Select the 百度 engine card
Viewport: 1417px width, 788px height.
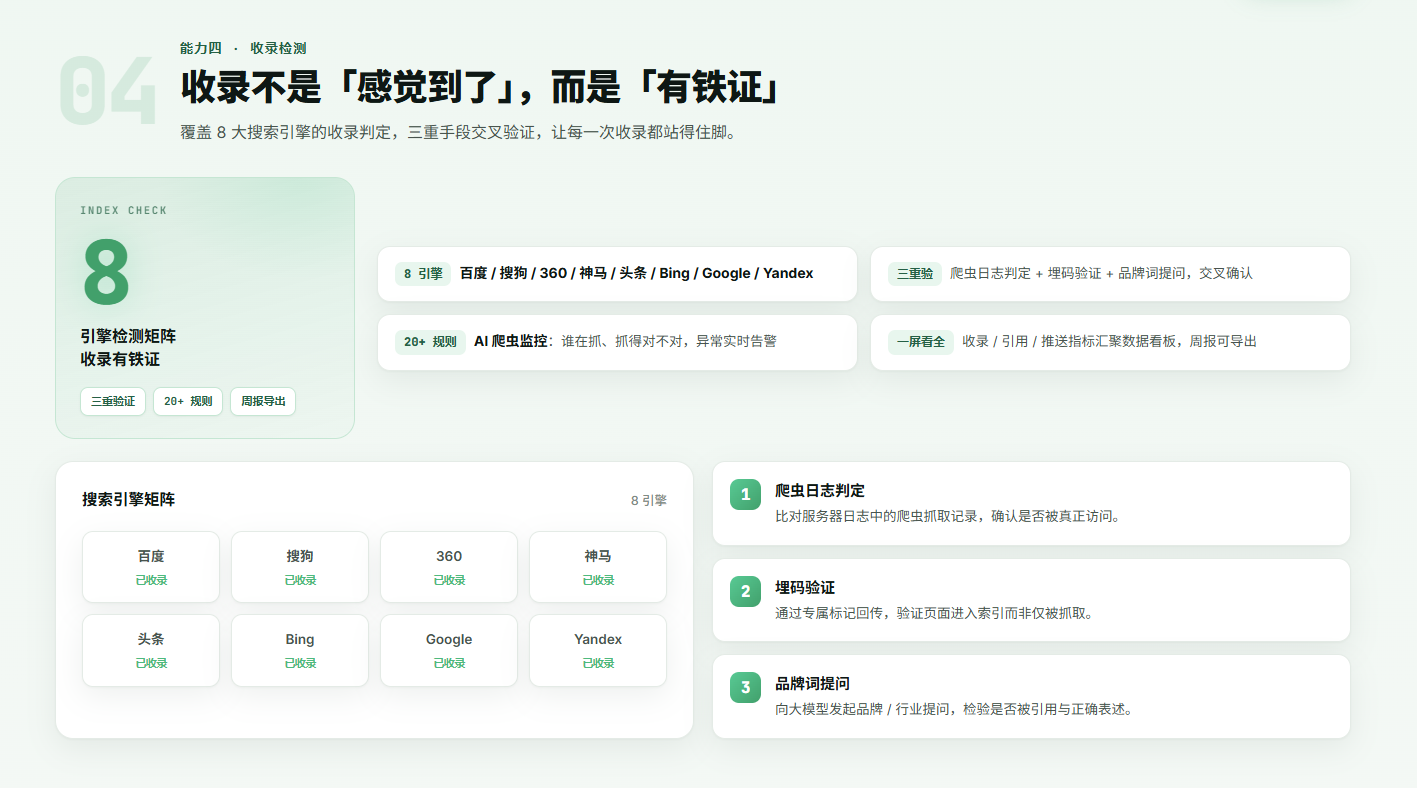pyautogui.click(x=151, y=567)
